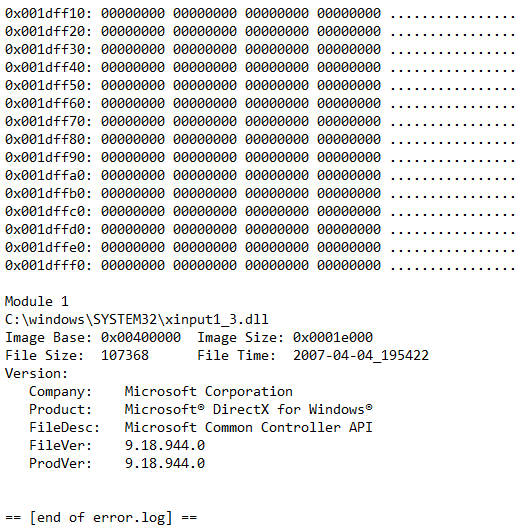Click the Version: label
The height and width of the screenshot is (531, 520).
tap(37, 373)
